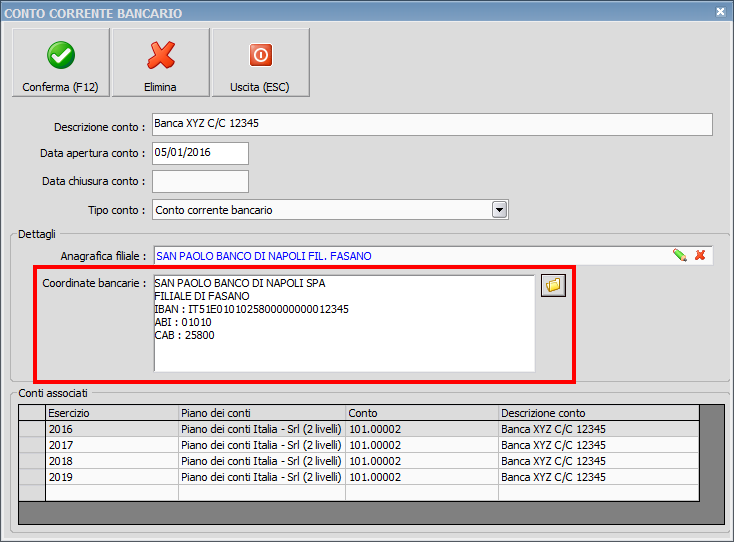Screen dimensions: 734x542
Task: Focus the Descrizione conto input field
Action: 432,125
